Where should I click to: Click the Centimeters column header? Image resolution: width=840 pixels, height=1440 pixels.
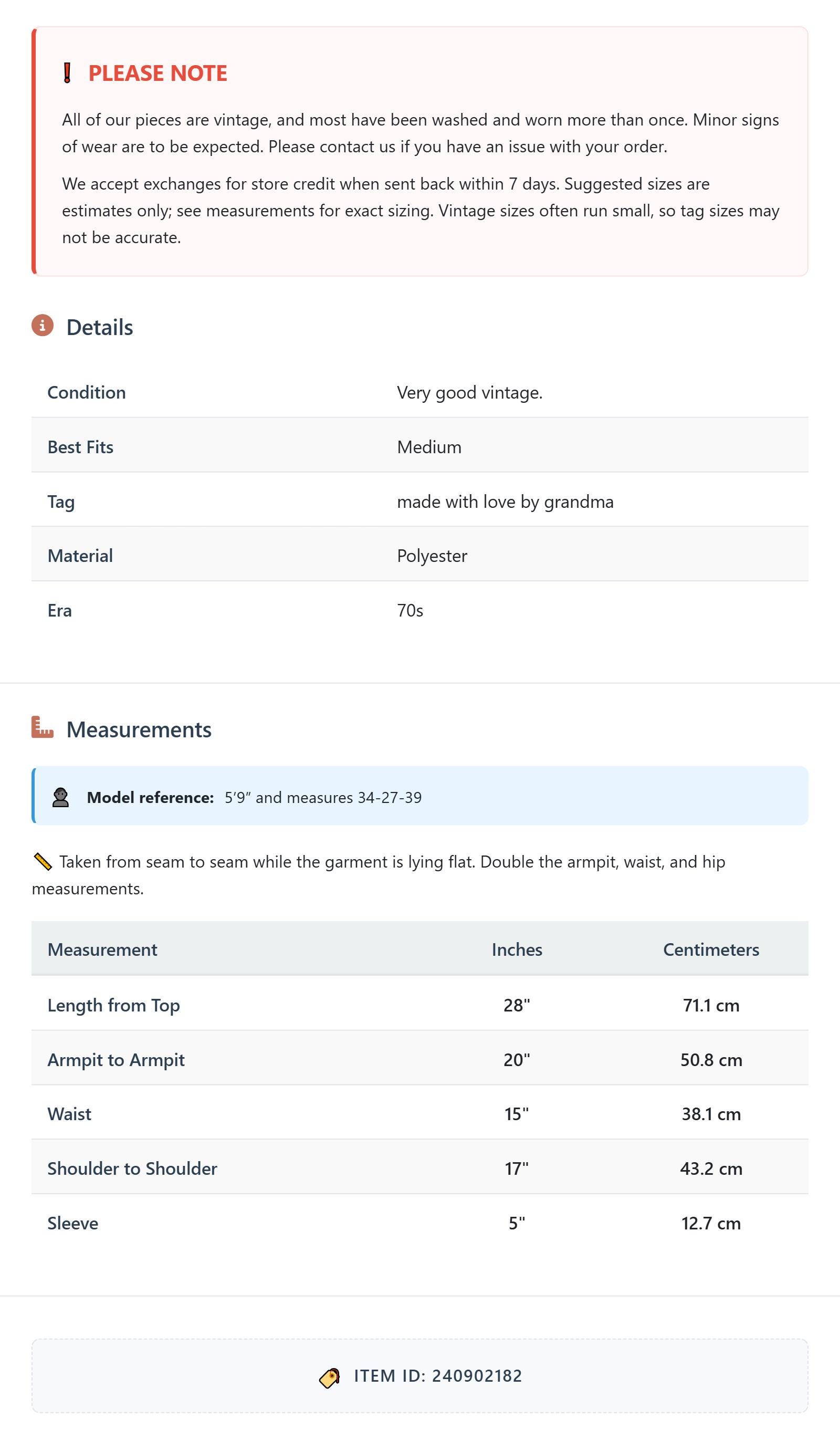[711, 949]
